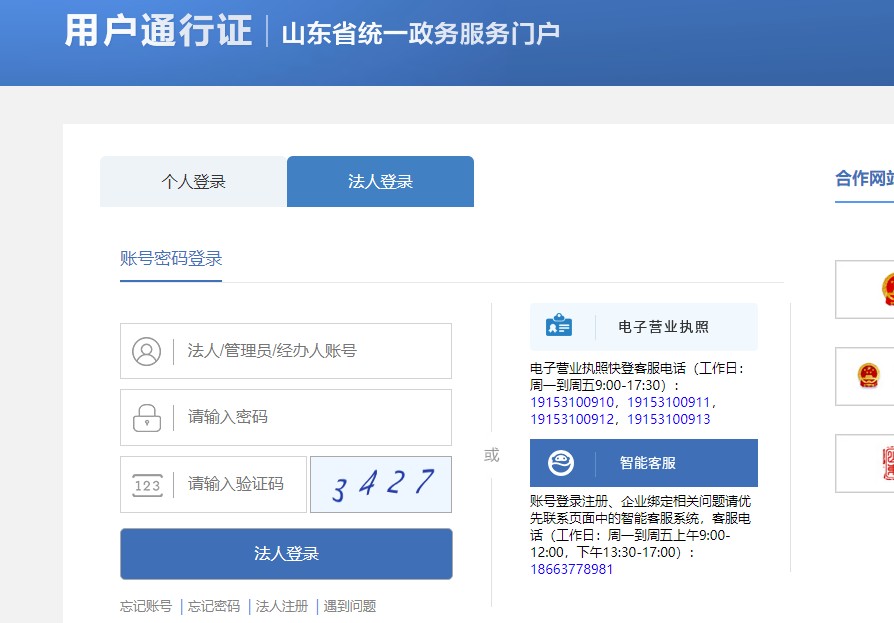Click the 请输入验证码 captcha input
Screen dimensions: 894x623
(240, 485)
